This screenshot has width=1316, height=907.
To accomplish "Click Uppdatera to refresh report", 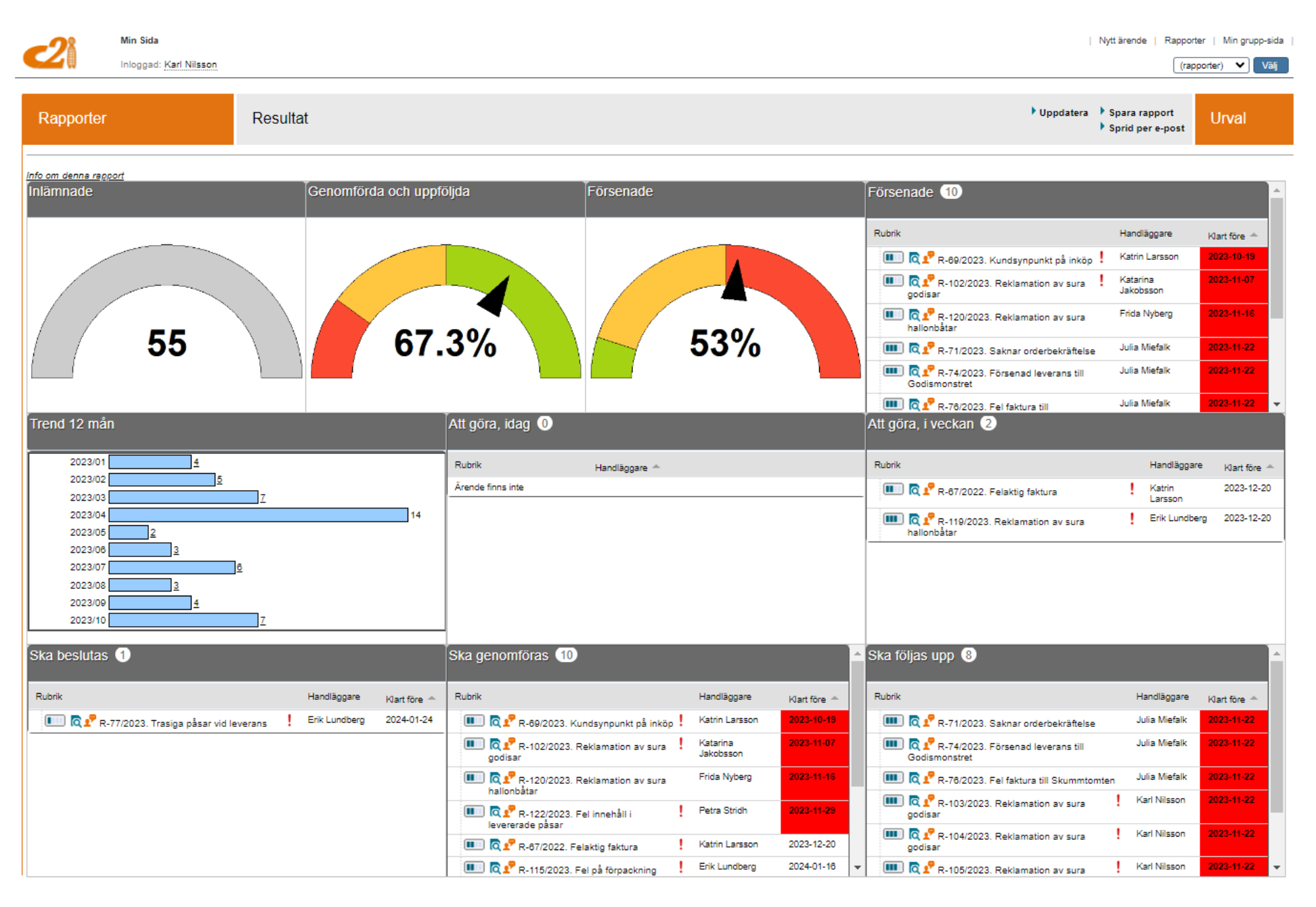I will pyautogui.click(x=1063, y=112).
